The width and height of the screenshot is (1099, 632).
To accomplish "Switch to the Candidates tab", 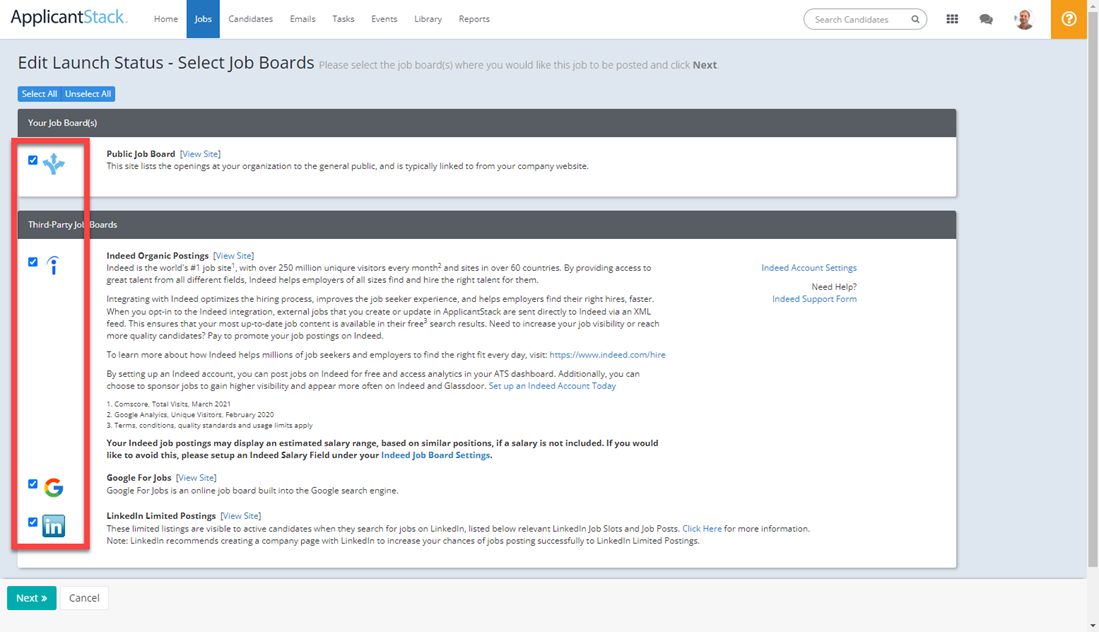I will [250, 18].
